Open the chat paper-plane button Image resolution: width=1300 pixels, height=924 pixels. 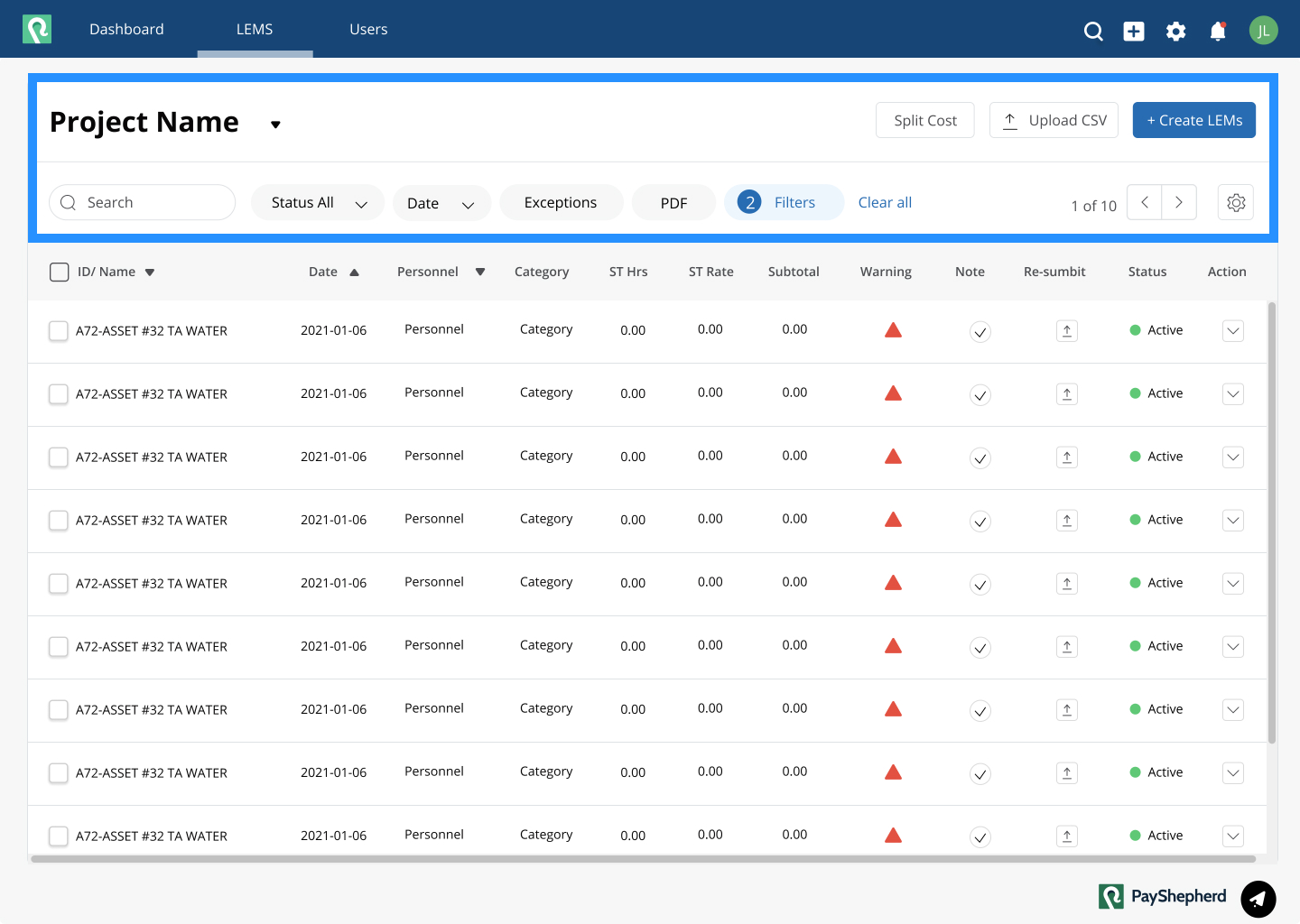tap(1258, 899)
